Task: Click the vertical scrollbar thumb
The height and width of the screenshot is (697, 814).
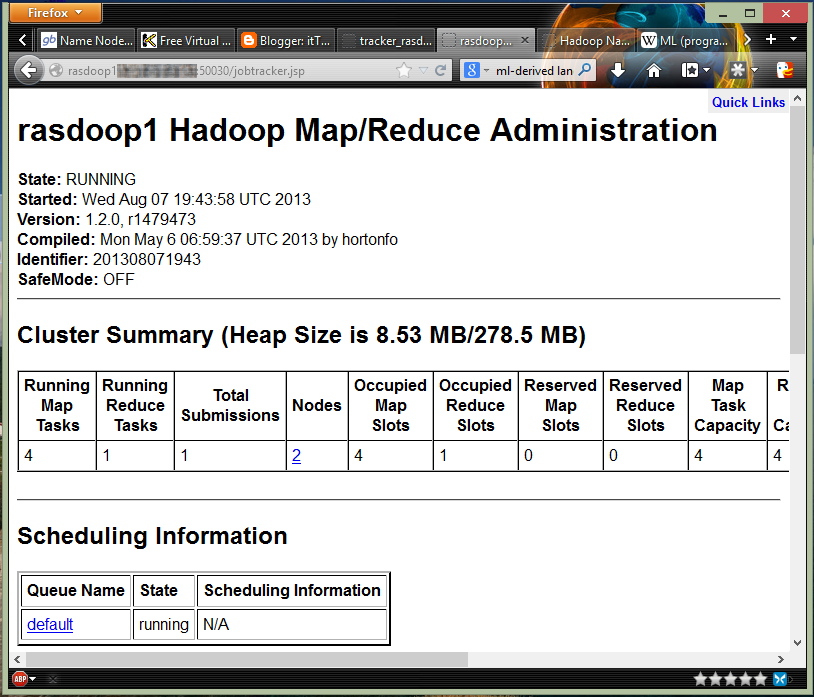Action: [797, 231]
